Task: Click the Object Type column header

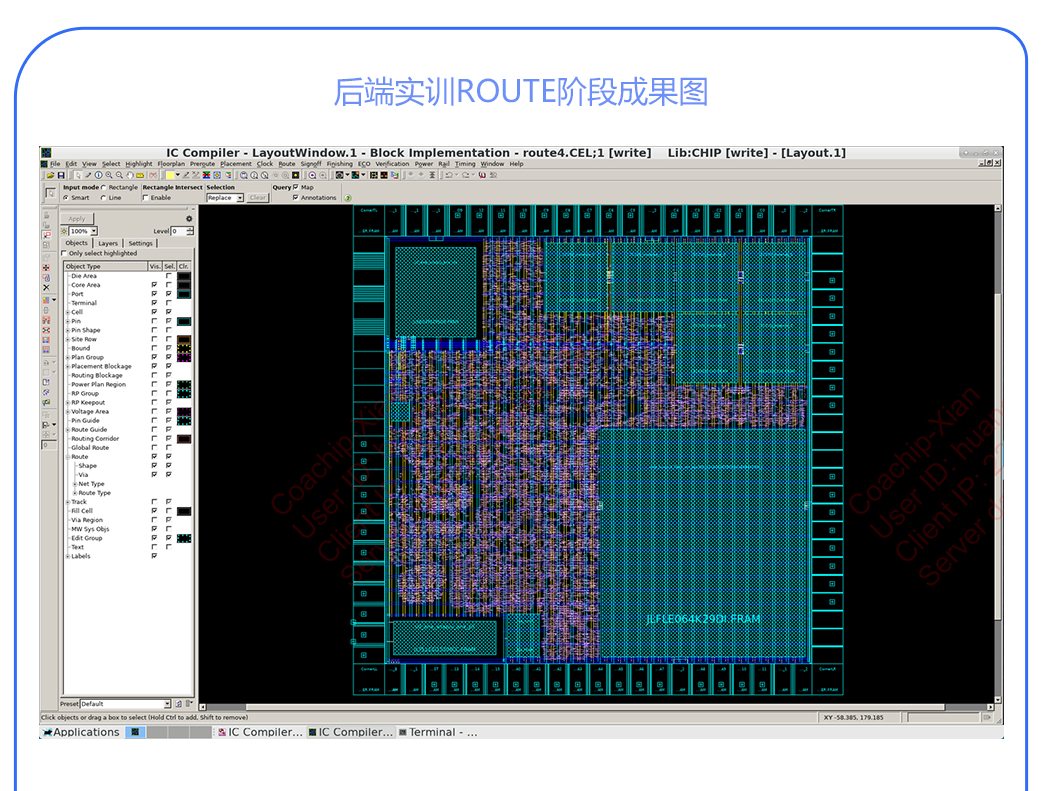Action: click(106, 266)
